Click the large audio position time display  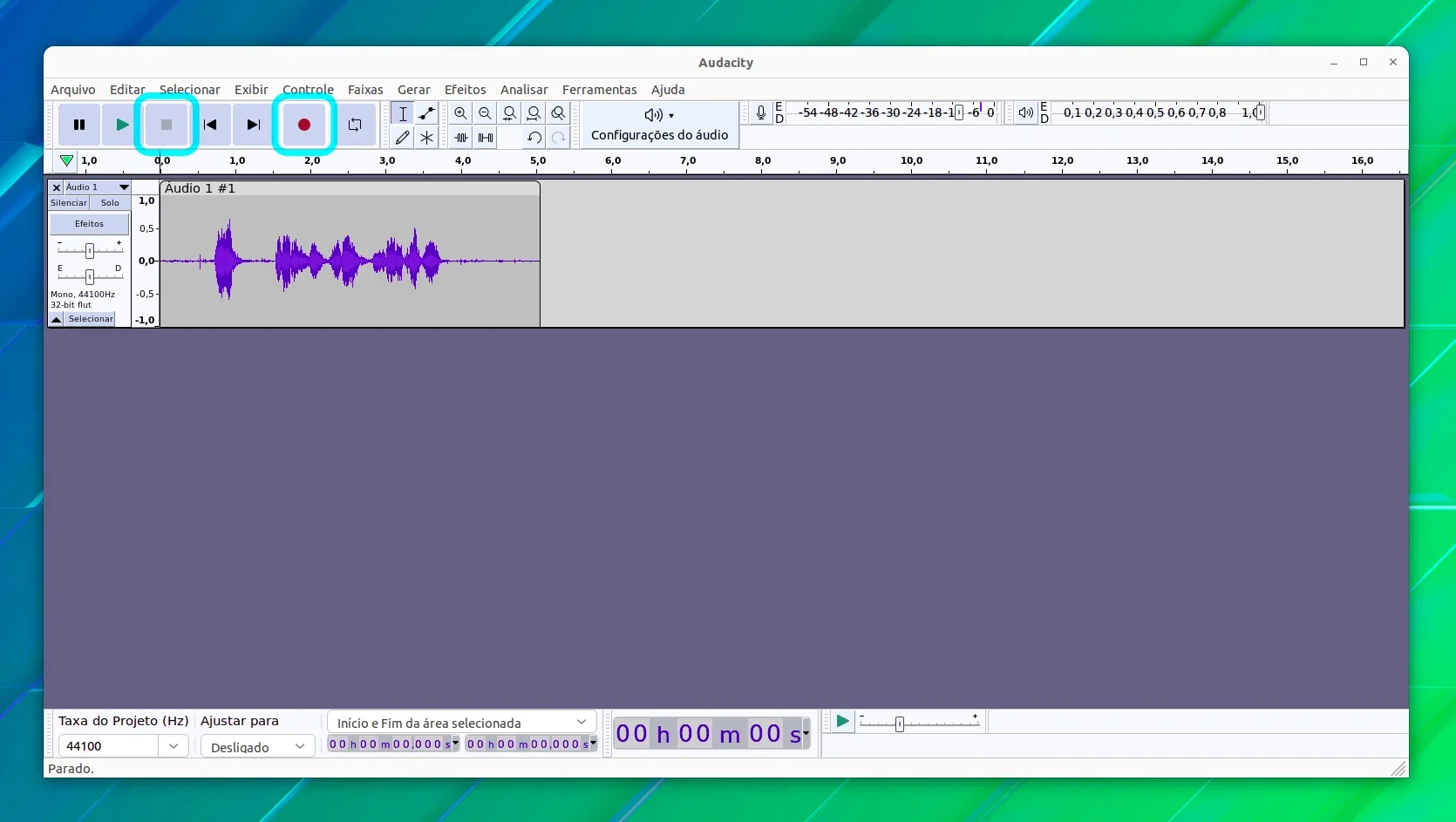point(708,734)
